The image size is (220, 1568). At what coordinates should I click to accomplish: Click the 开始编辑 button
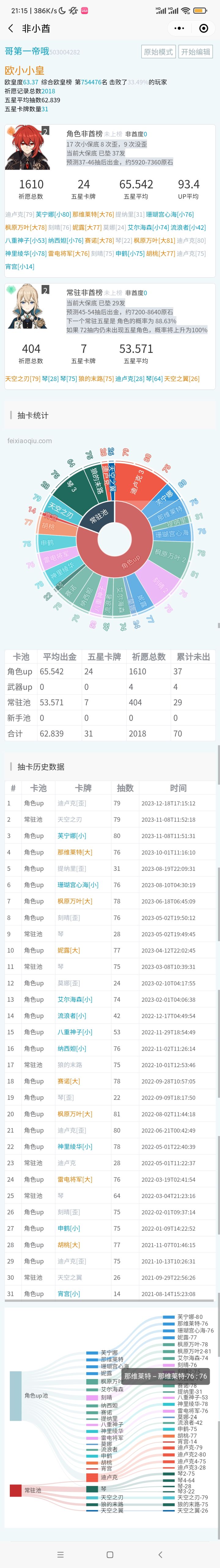195,52
